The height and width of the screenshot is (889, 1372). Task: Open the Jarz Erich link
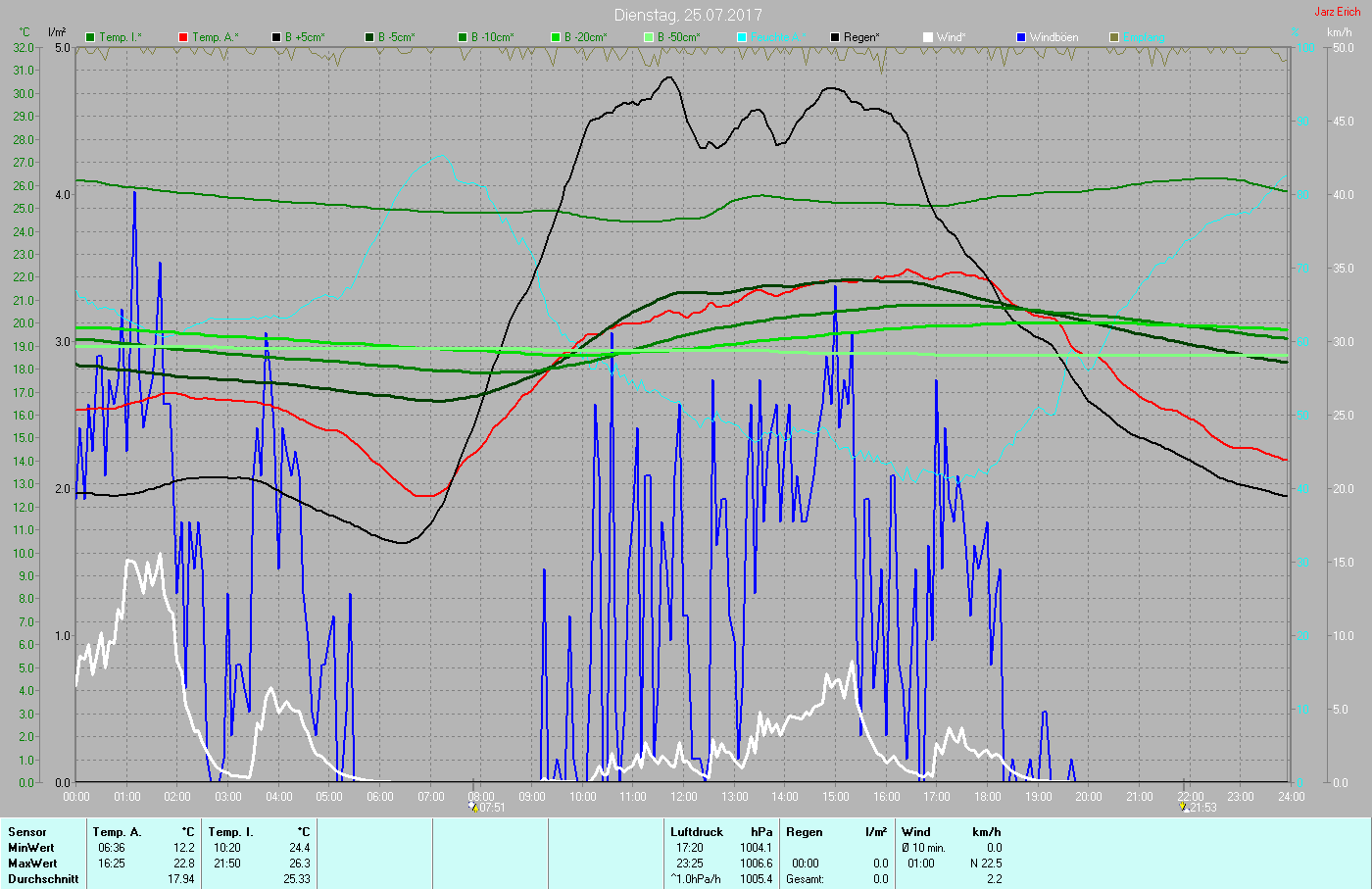coord(1337,12)
